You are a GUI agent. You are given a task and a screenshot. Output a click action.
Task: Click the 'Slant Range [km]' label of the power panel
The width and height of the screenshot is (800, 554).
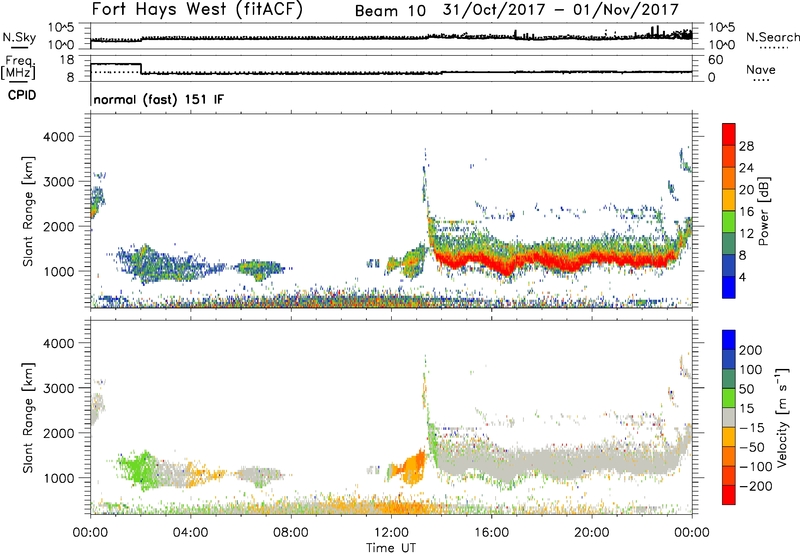(28, 211)
